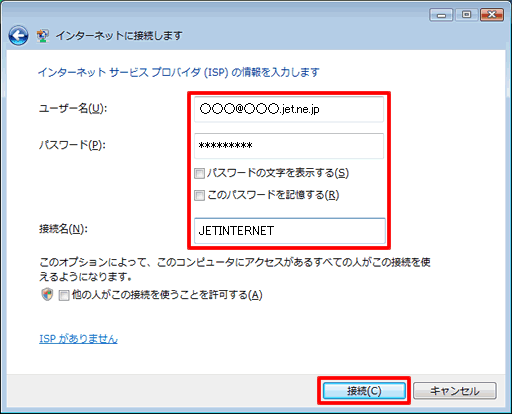Click the パスワード password input field
Viewport: 512px width, 414px height.
tap(289, 146)
